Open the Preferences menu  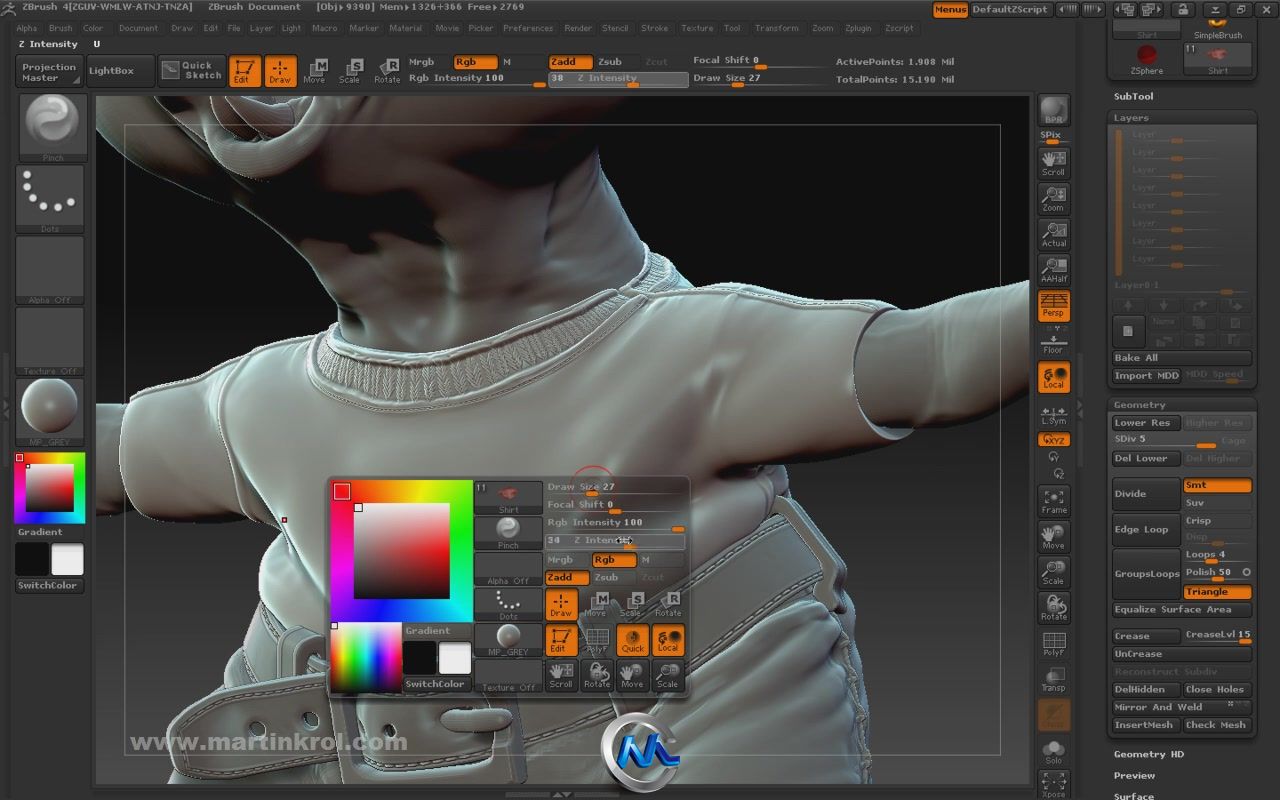[x=528, y=28]
